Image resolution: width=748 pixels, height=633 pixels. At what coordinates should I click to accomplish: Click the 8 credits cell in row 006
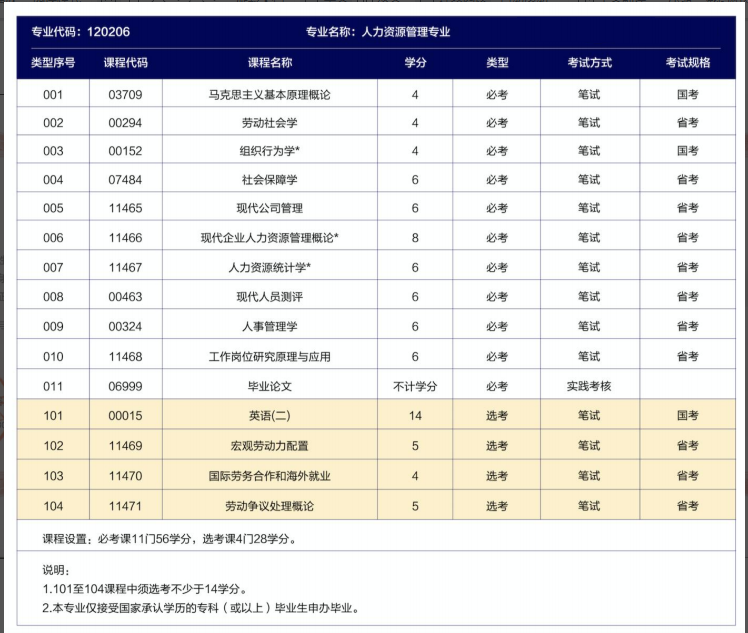click(415, 238)
